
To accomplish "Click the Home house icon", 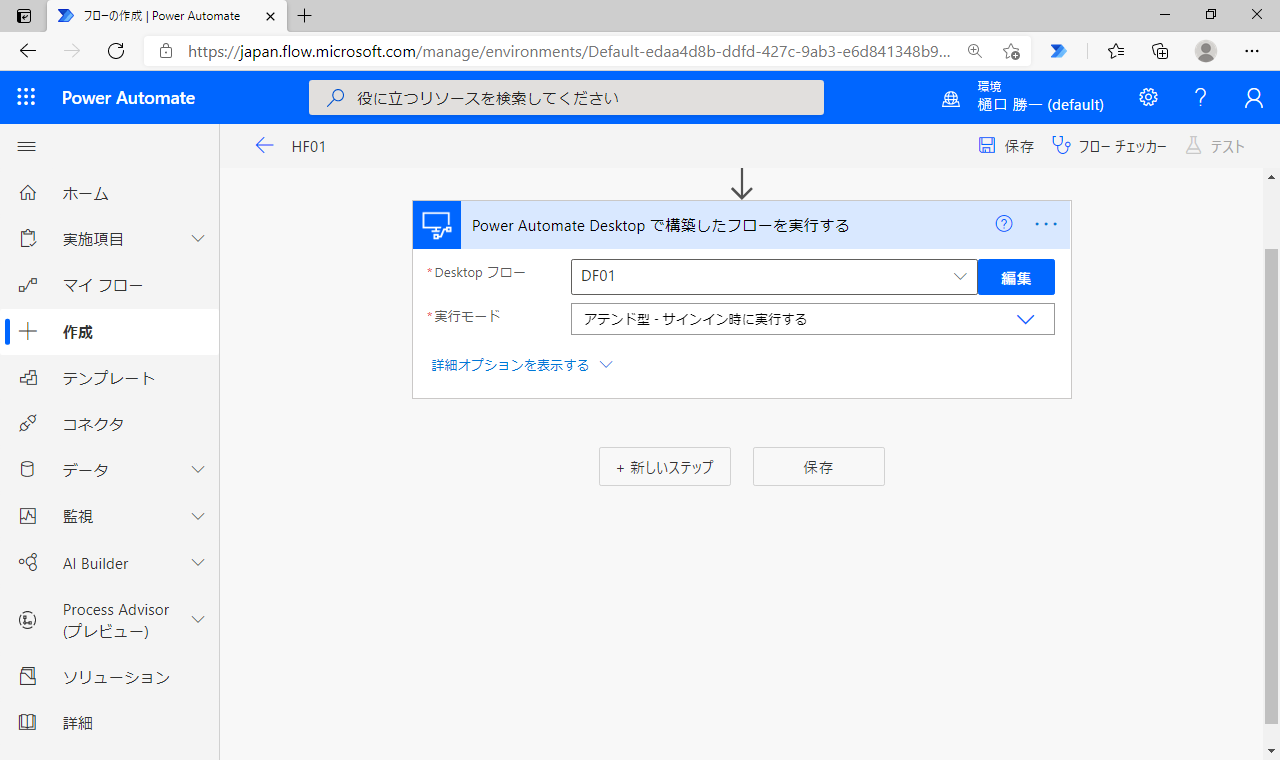I will (x=28, y=193).
